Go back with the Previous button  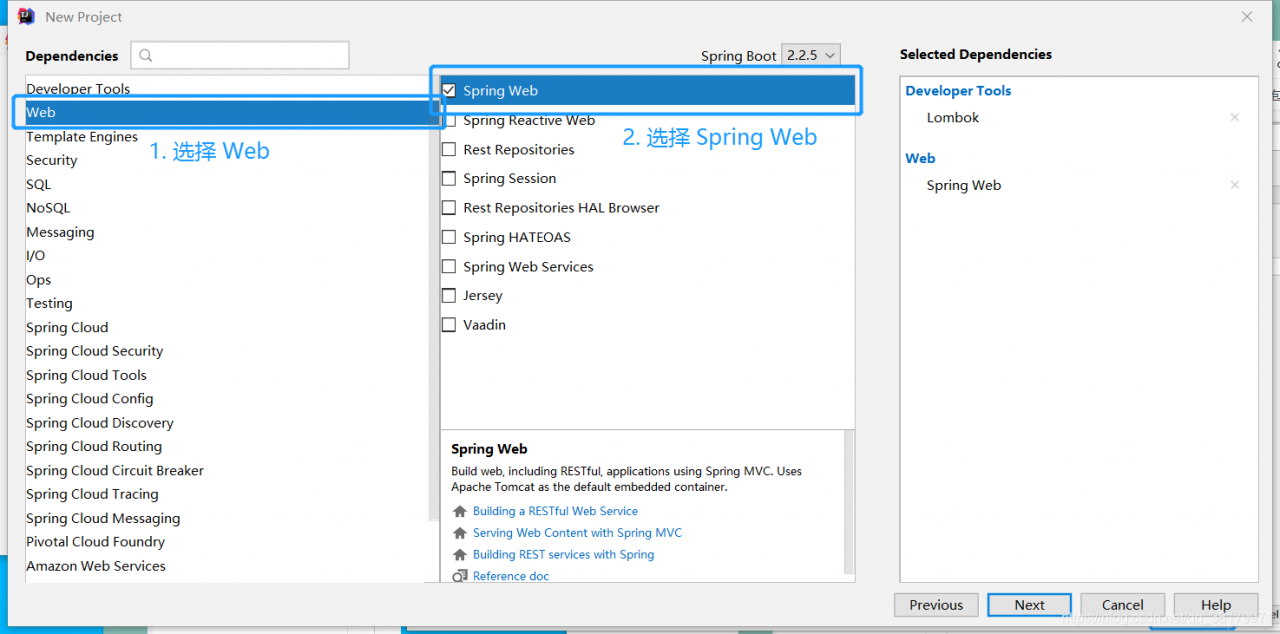pyautogui.click(x=936, y=605)
